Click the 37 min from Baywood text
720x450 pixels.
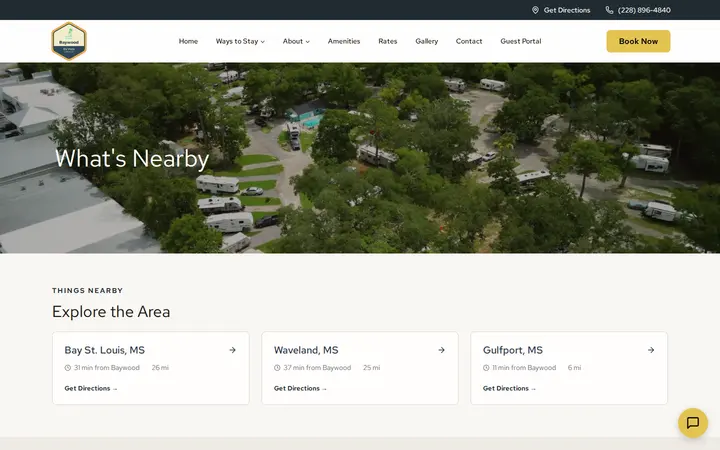tap(317, 368)
